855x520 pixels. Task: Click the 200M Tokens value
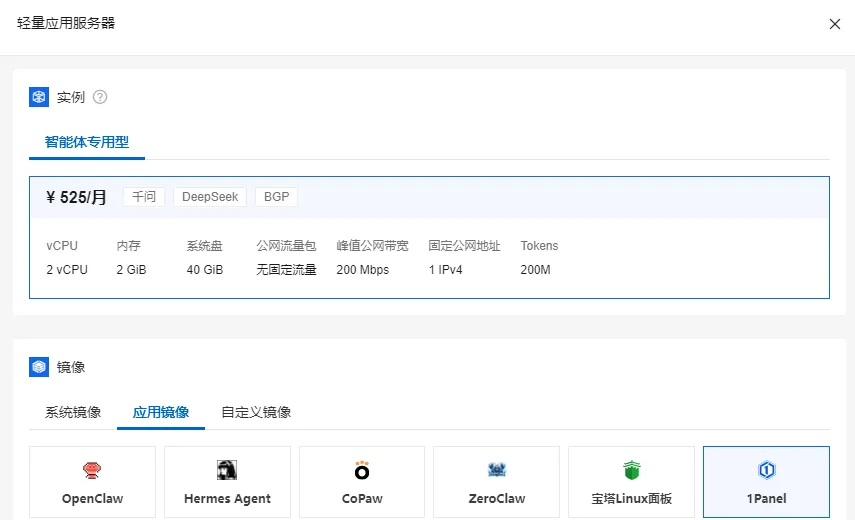[x=535, y=270]
